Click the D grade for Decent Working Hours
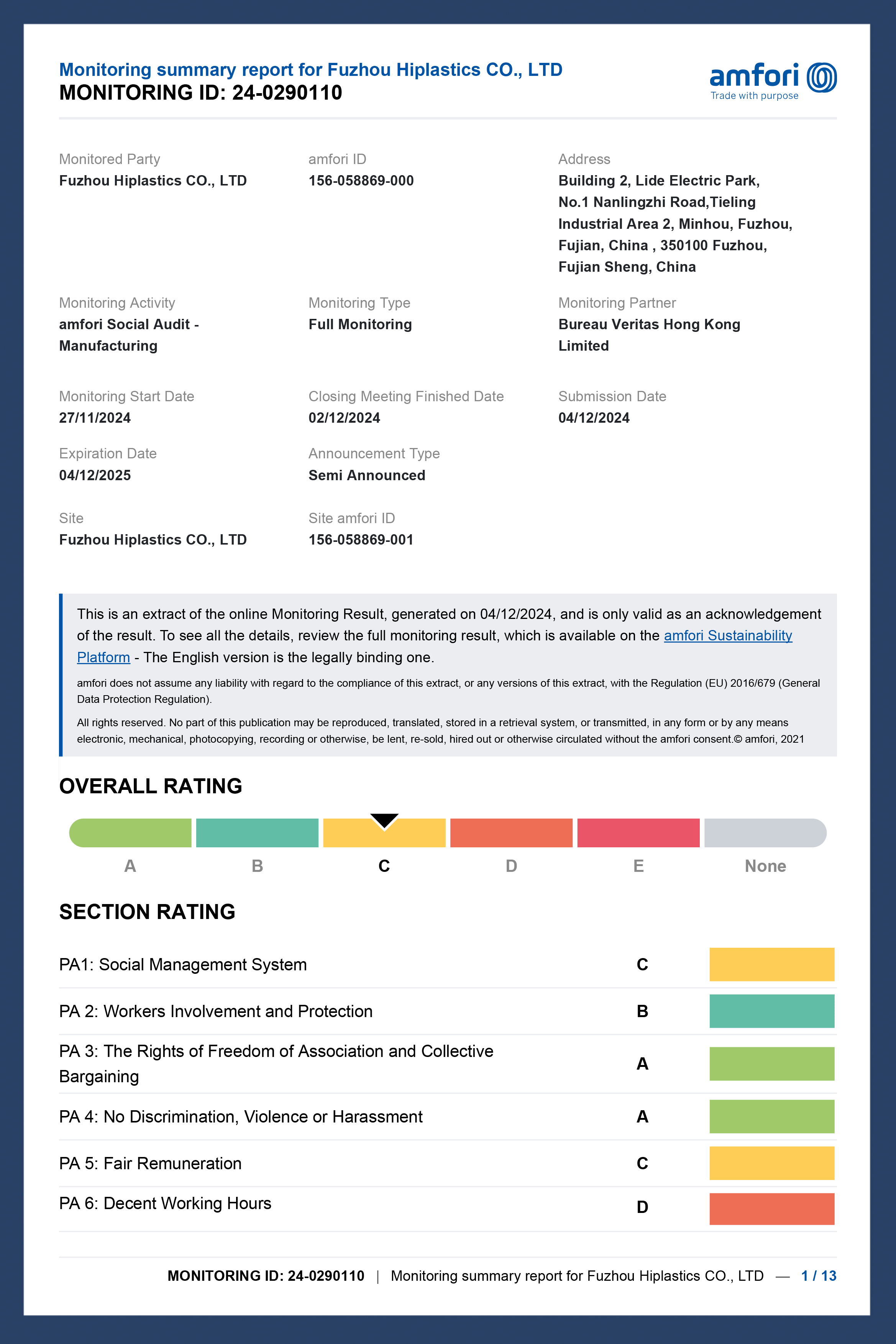The image size is (896, 1344). click(x=642, y=1207)
